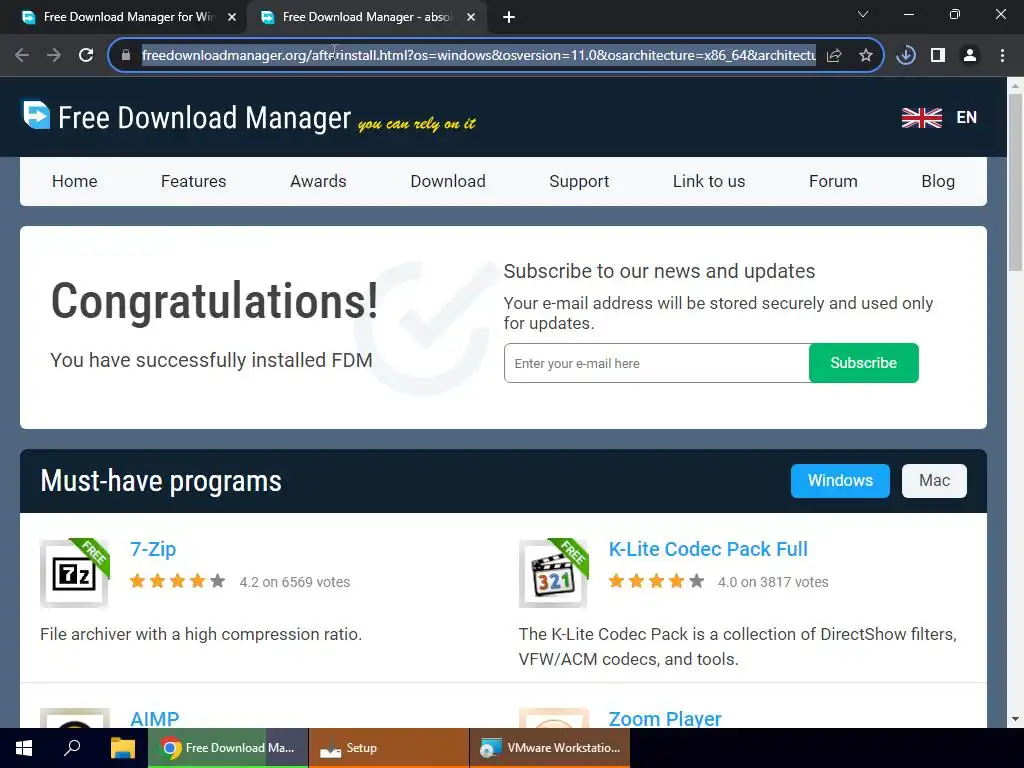Close the active Free Download Manager tab
Screen dimensions: 1024x768
tap(471, 18)
